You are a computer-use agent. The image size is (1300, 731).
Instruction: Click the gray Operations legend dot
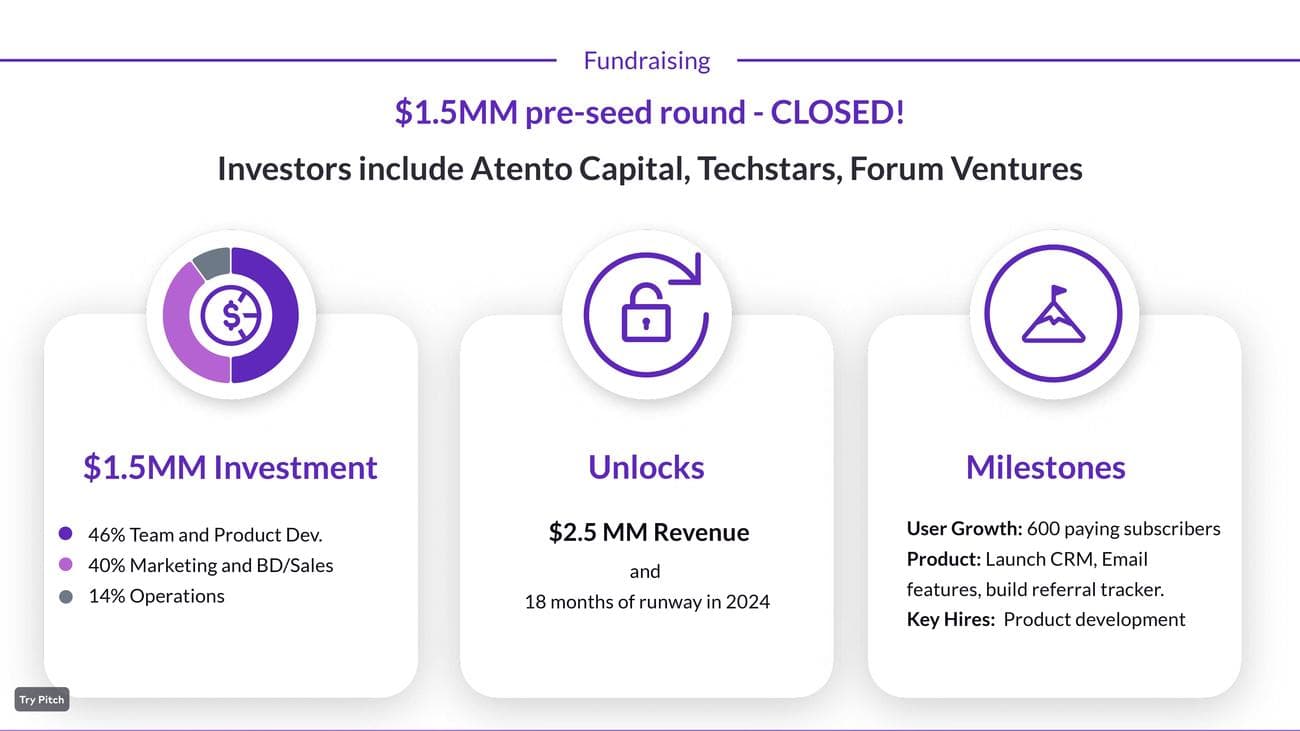tap(66, 596)
